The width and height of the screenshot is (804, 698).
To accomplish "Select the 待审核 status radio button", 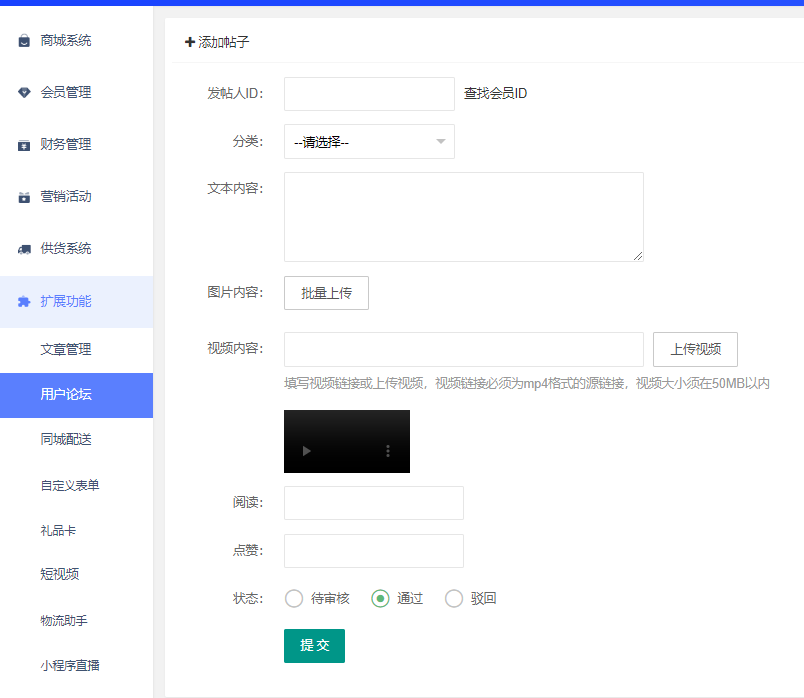I will [x=294, y=598].
